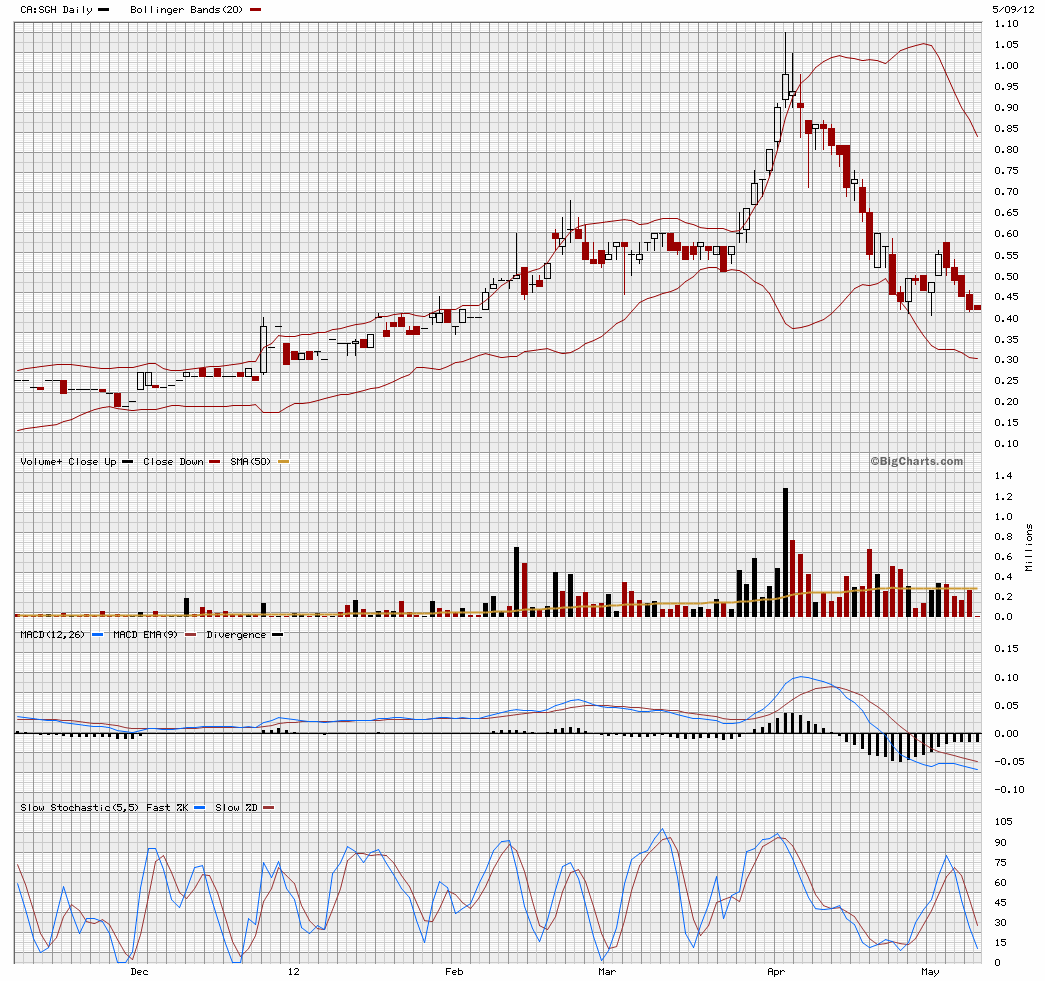Click the orange SMA(50) legend swatch
This screenshot has width=1045, height=981.
pos(282,462)
